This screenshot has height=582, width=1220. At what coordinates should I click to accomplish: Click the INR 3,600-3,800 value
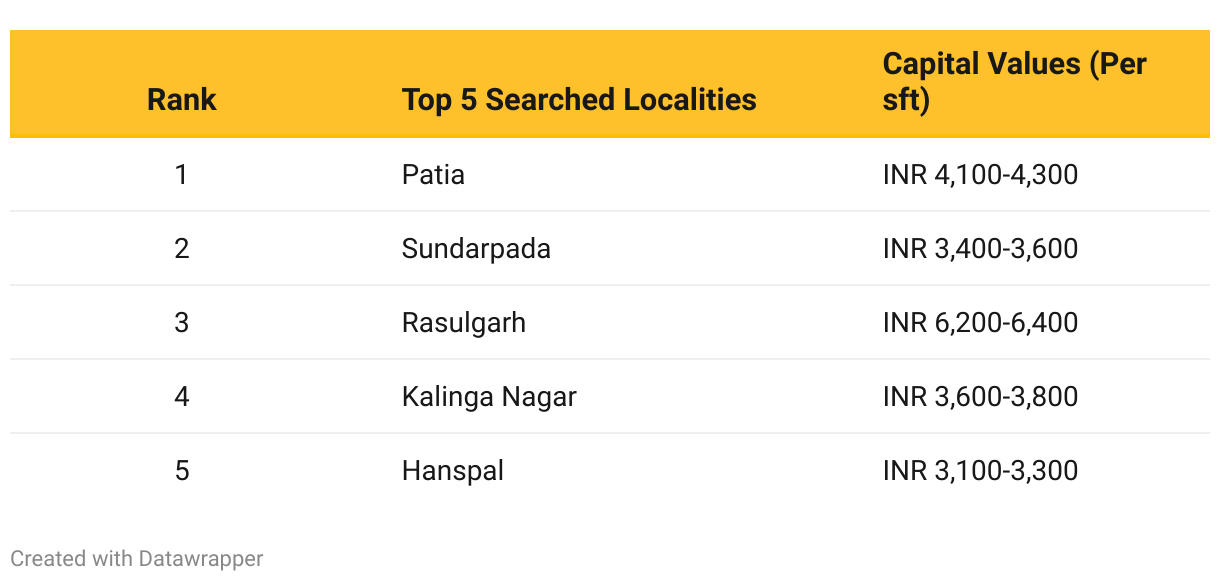coord(980,396)
